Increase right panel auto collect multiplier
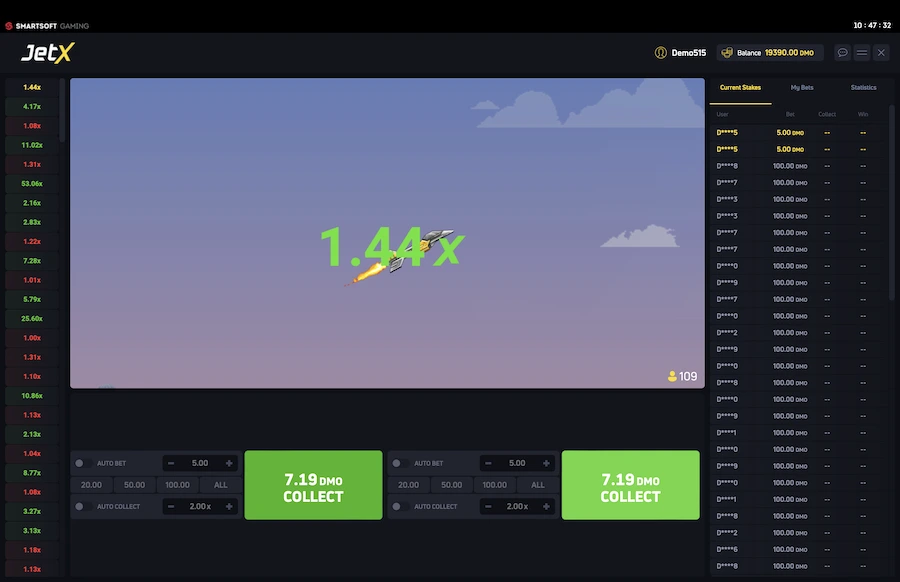Viewport: 900px width, 582px height. coord(546,506)
